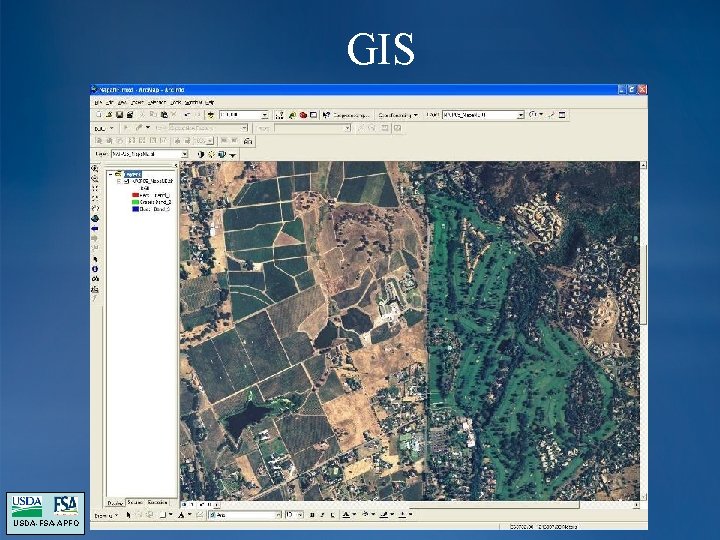Click the rotate tool in Georeferencing toolbar
Screen dimensions: 720x540
coord(535,115)
